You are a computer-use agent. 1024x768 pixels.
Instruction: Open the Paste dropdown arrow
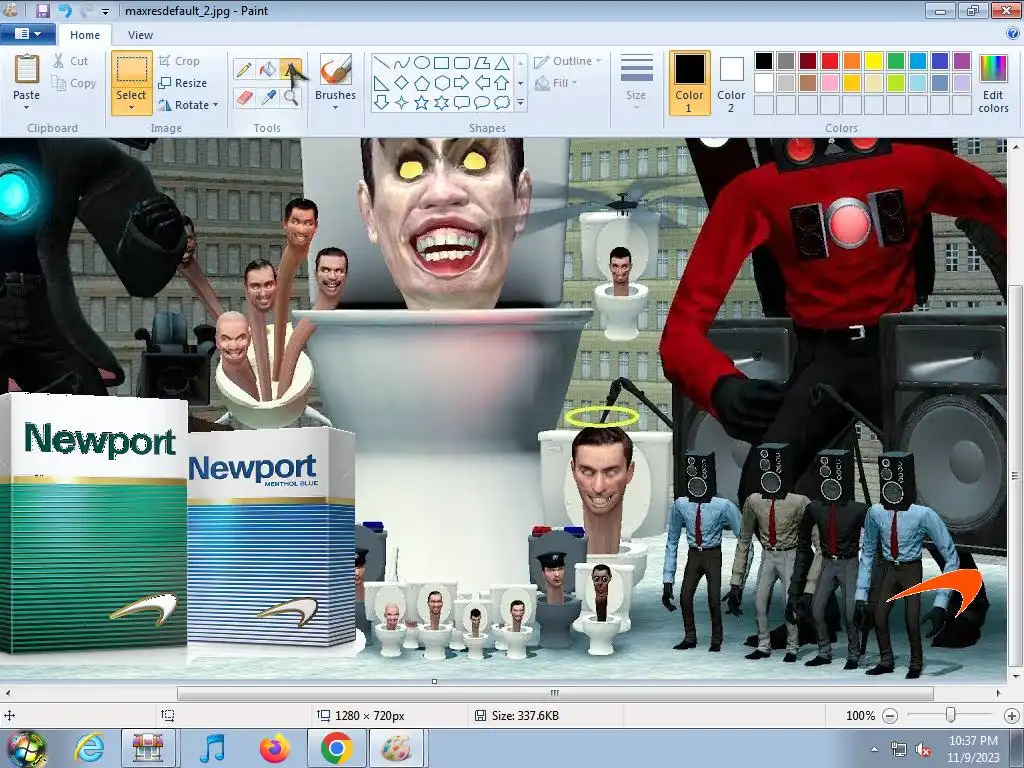pyautogui.click(x=26, y=108)
